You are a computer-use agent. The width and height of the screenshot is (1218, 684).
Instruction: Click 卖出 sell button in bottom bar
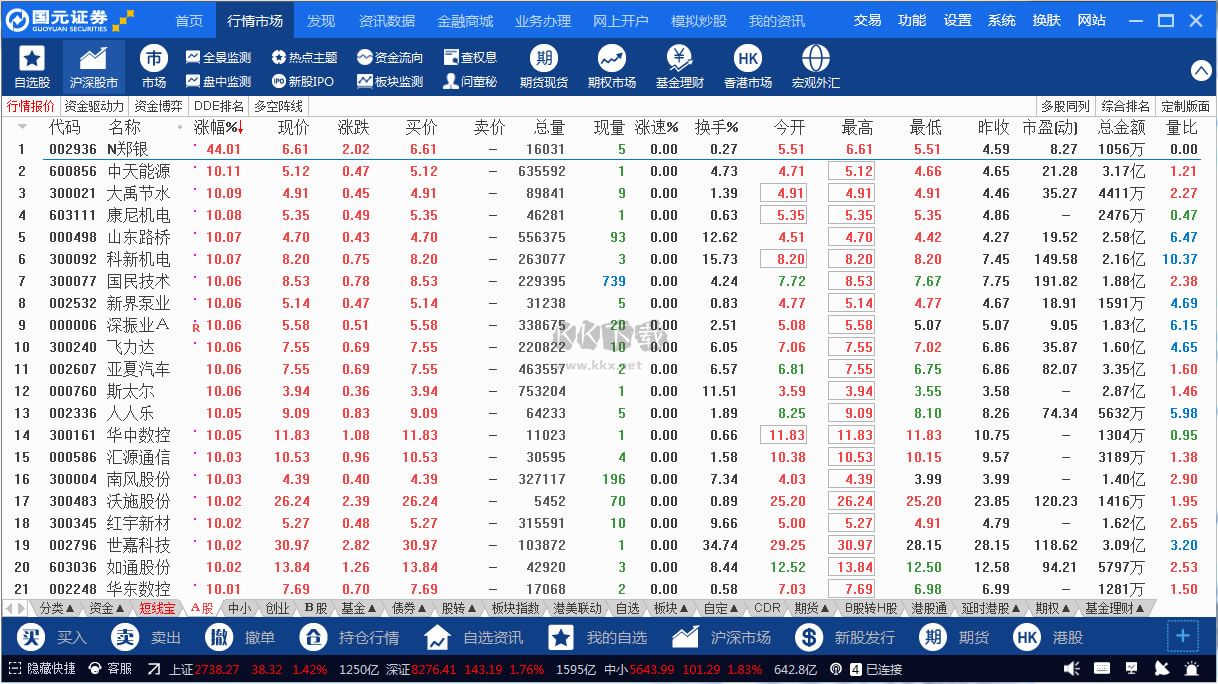tap(146, 637)
